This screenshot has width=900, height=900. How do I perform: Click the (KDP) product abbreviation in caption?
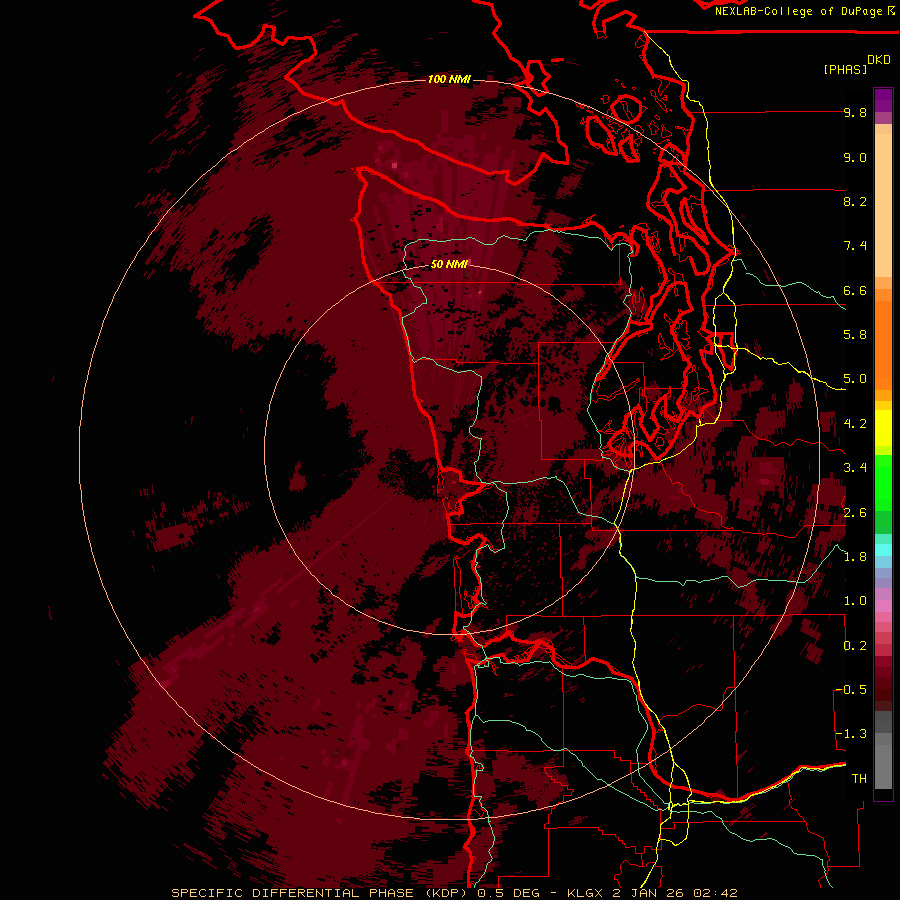click(447, 893)
